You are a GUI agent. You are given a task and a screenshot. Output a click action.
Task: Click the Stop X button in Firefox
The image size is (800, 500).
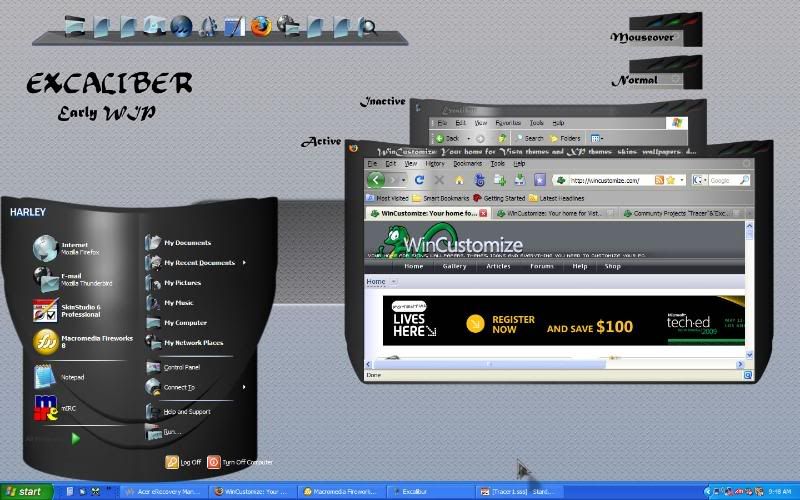click(x=439, y=180)
